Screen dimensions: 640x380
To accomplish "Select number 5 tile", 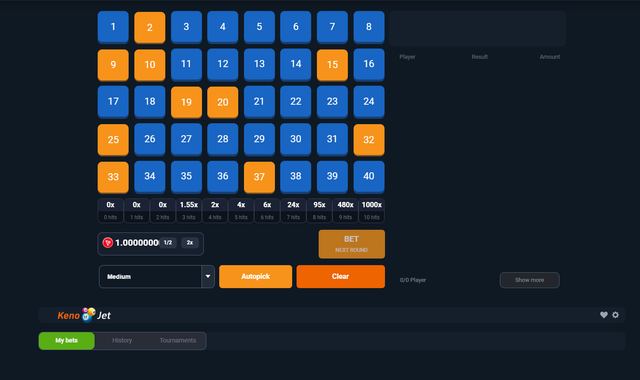I will (259, 27).
